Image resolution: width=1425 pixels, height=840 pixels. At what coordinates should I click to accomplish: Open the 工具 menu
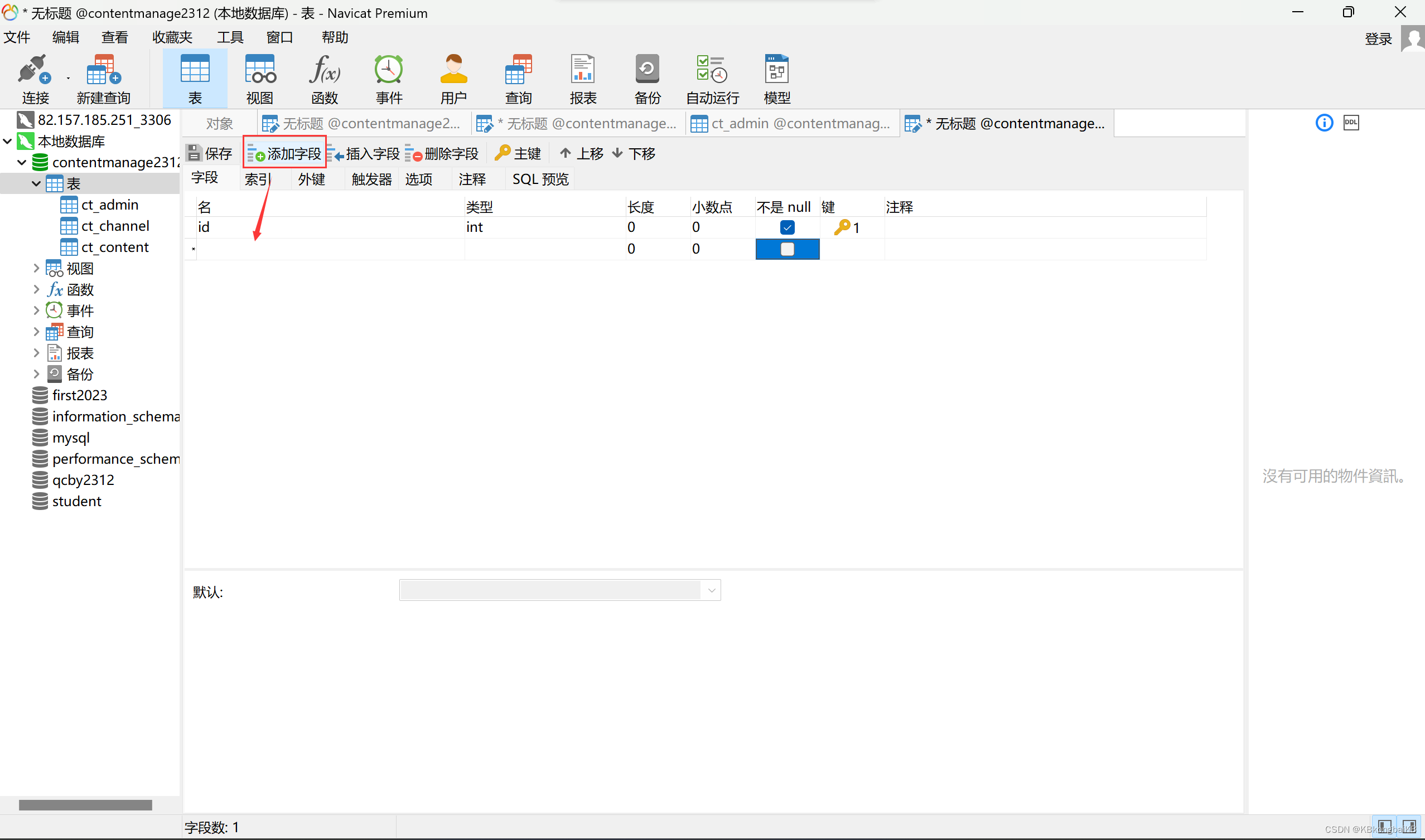[x=230, y=37]
